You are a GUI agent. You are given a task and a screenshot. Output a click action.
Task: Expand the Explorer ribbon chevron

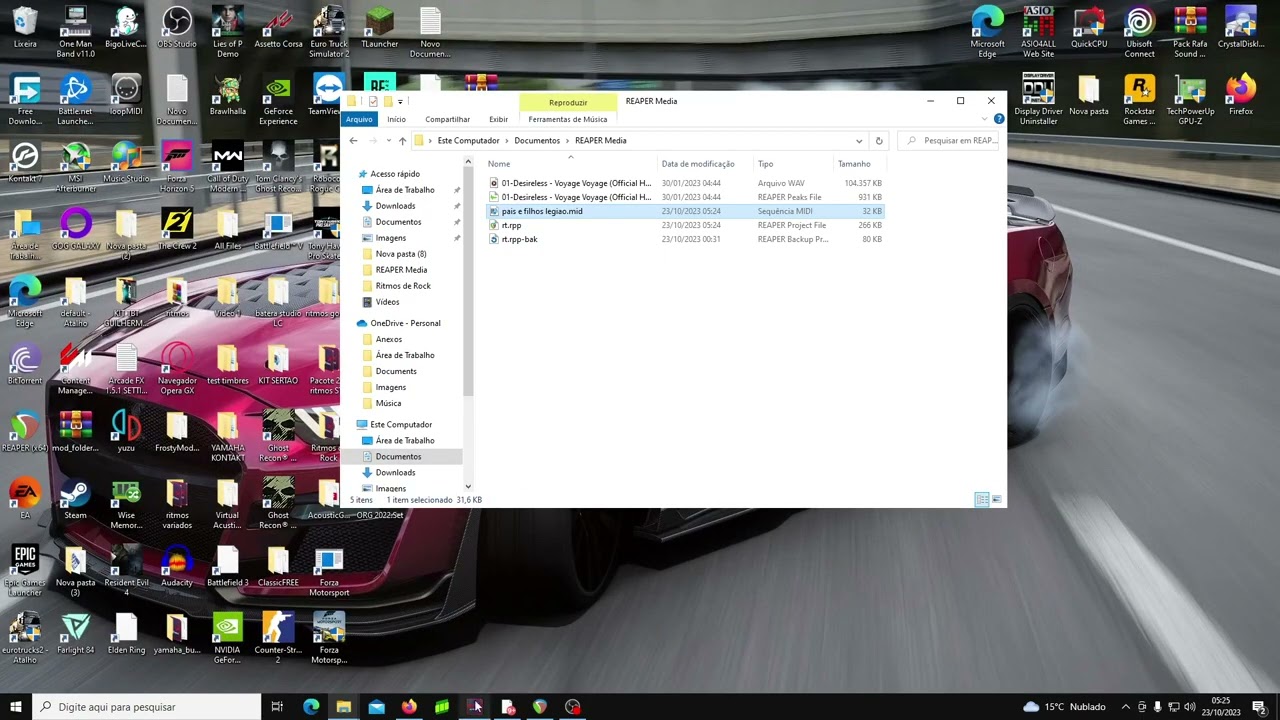pyautogui.click(x=984, y=119)
